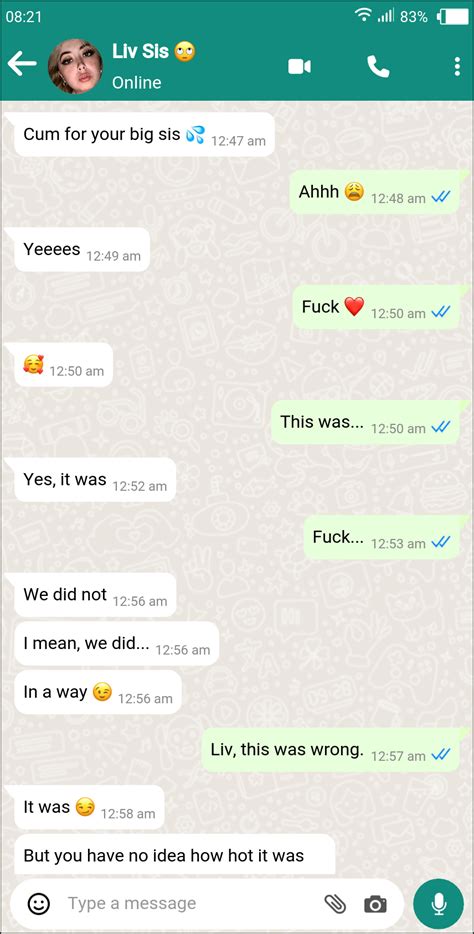474x934 pixels.
Task: Open contact info via Liv Sis name
Action: pyautogui.click(x=141, y=51)
